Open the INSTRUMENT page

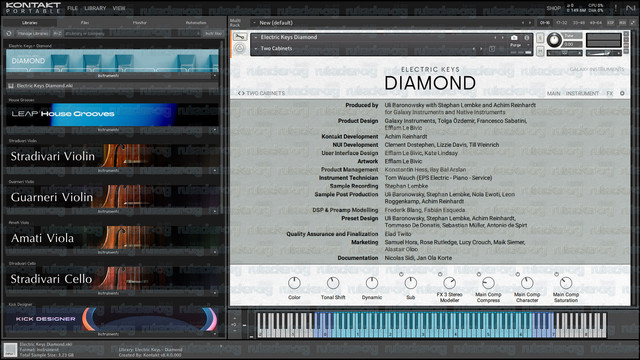582,93
